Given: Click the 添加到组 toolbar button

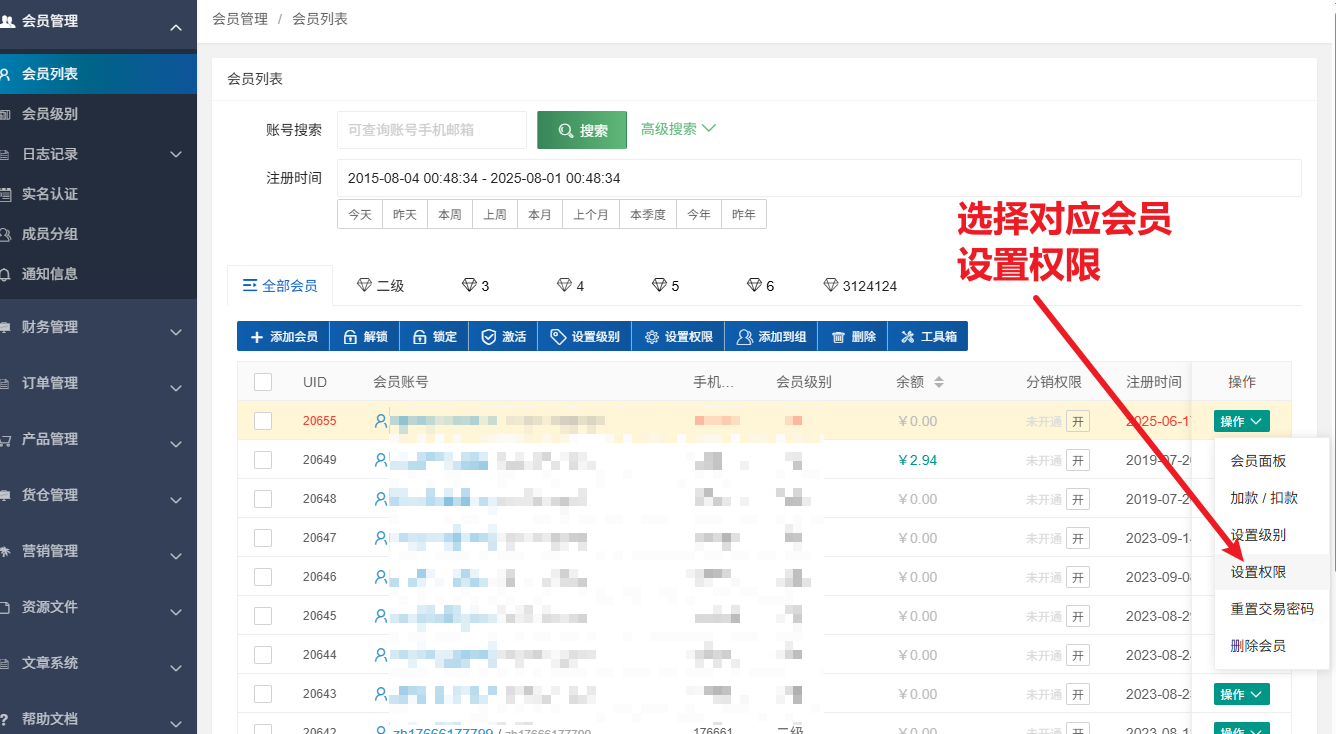Looking at the screenshot, I should [x=770, y=337].
